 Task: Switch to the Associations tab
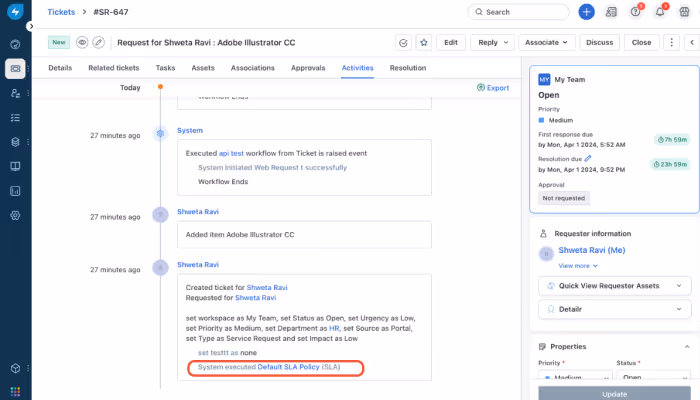tap(253, 68)
